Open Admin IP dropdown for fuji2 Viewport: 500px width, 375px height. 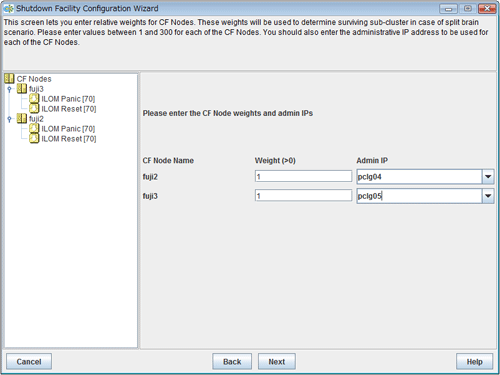pyautogui.click(x=488, y=177)
